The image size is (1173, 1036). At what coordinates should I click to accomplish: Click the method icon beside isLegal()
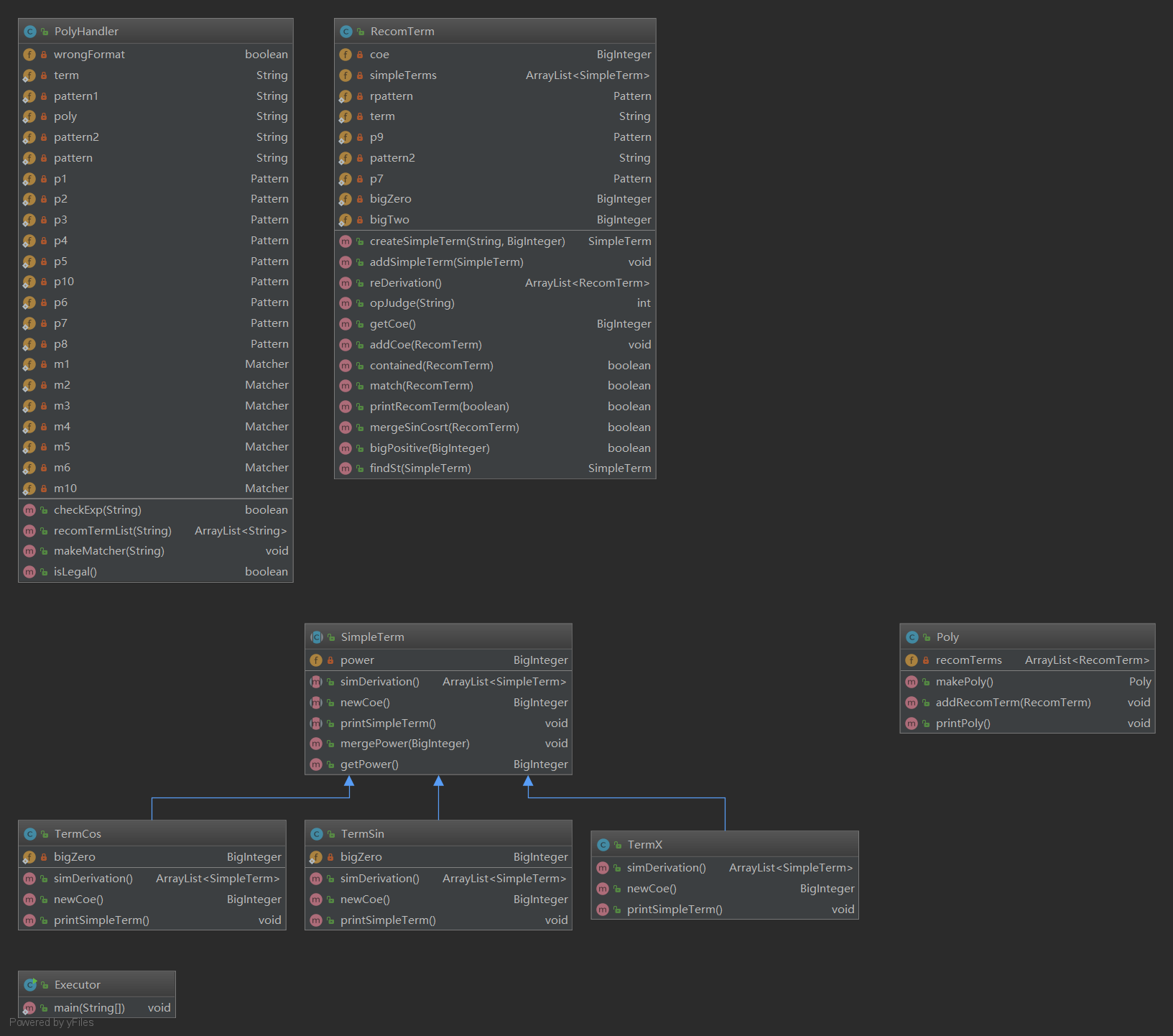(x=29, y=572)
